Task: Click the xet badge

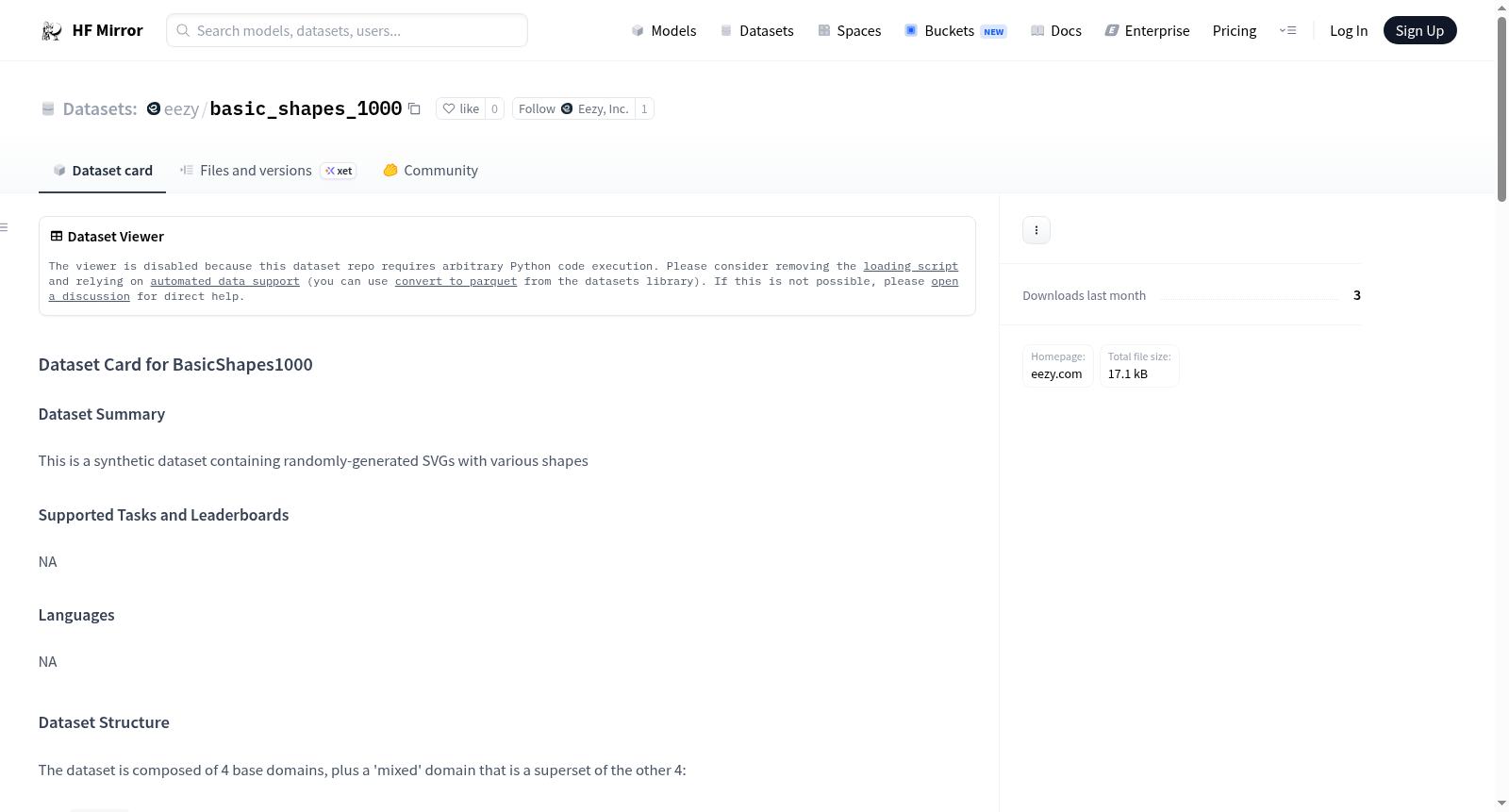Action: (339, 171)
